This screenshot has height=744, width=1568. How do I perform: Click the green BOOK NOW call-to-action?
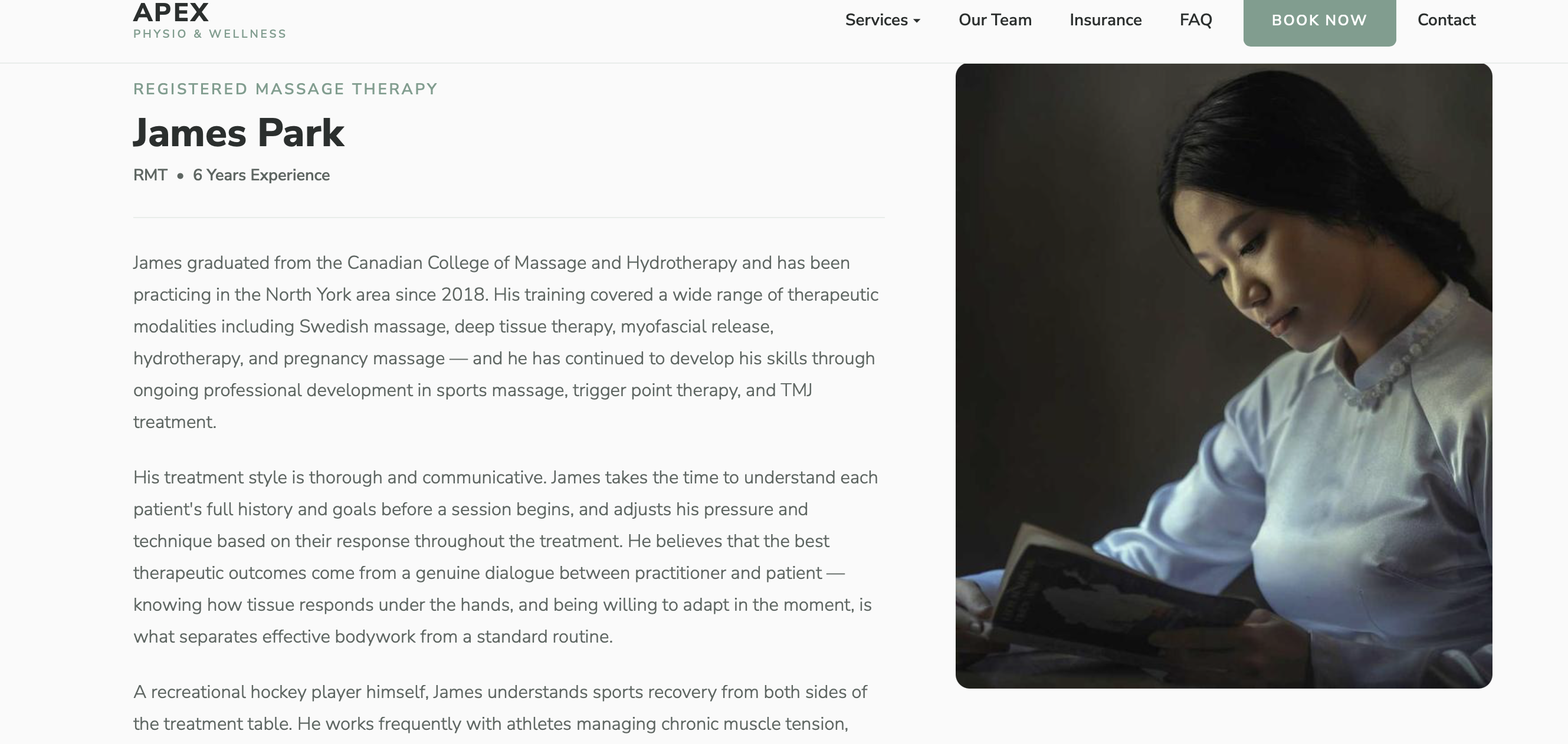point(1319,20)
